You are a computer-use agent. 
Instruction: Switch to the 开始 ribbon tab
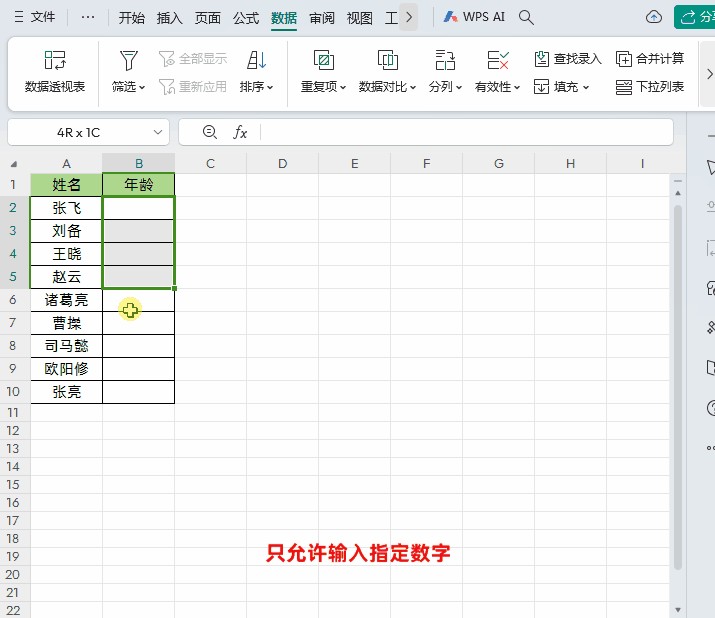click(131, 18)
